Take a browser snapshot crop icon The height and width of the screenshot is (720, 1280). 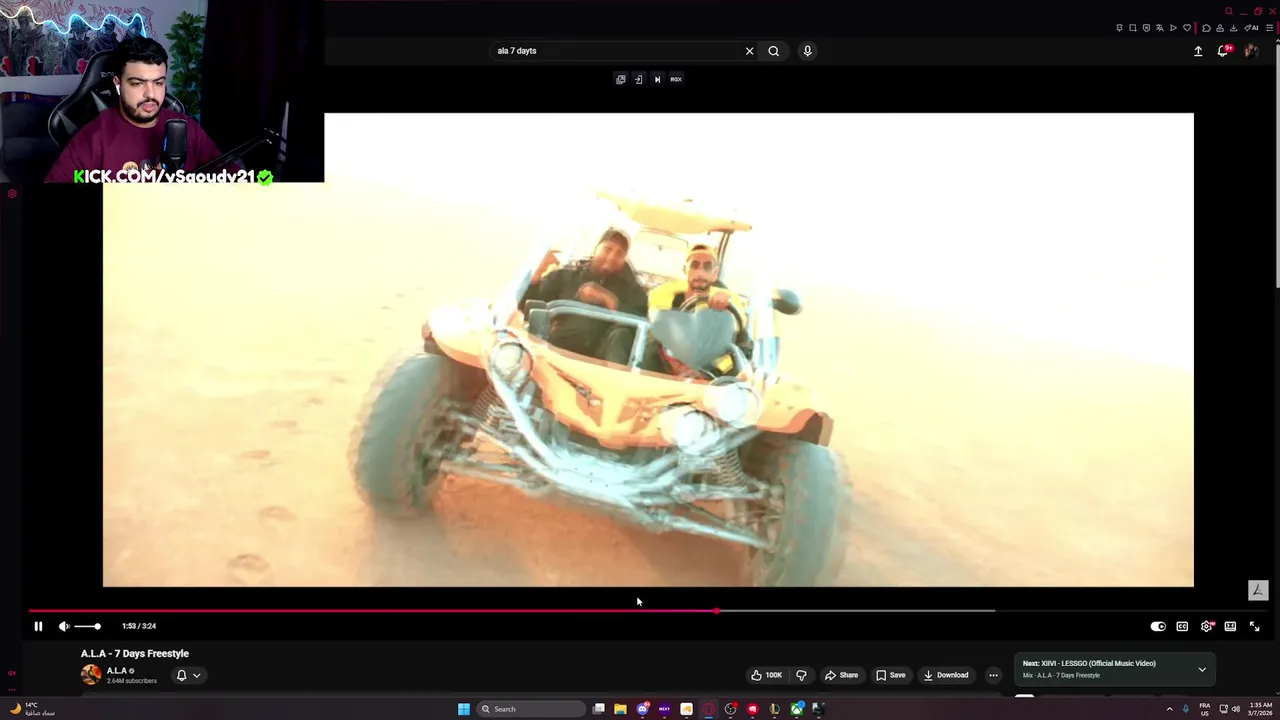click(1133, 28)
